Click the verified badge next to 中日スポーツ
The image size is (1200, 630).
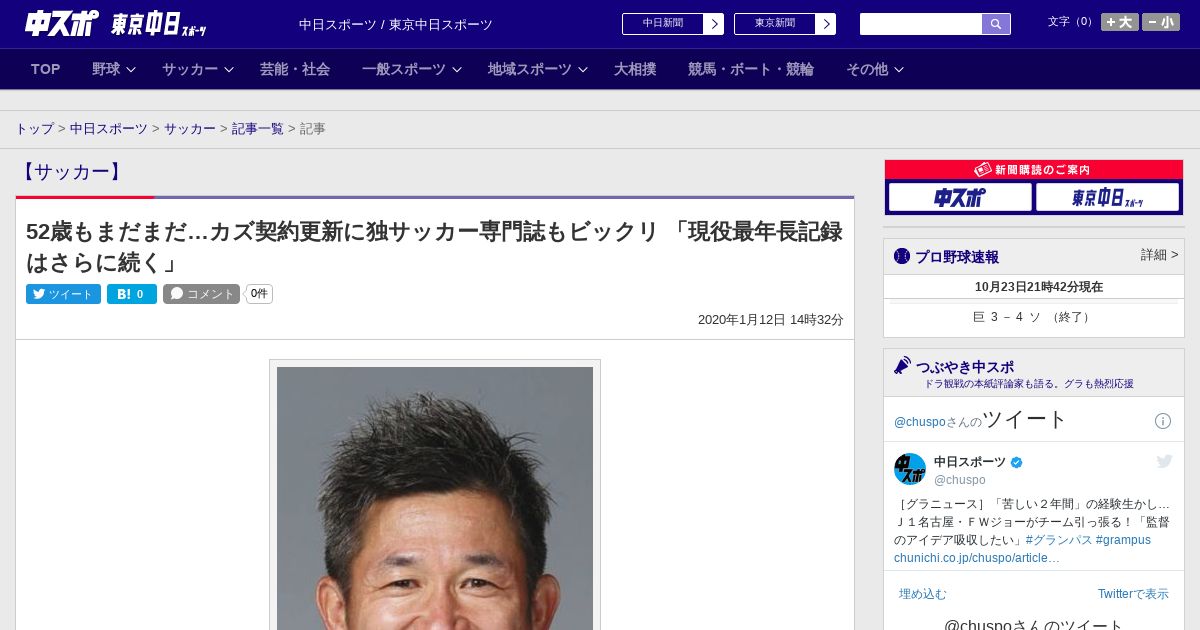1017,462
